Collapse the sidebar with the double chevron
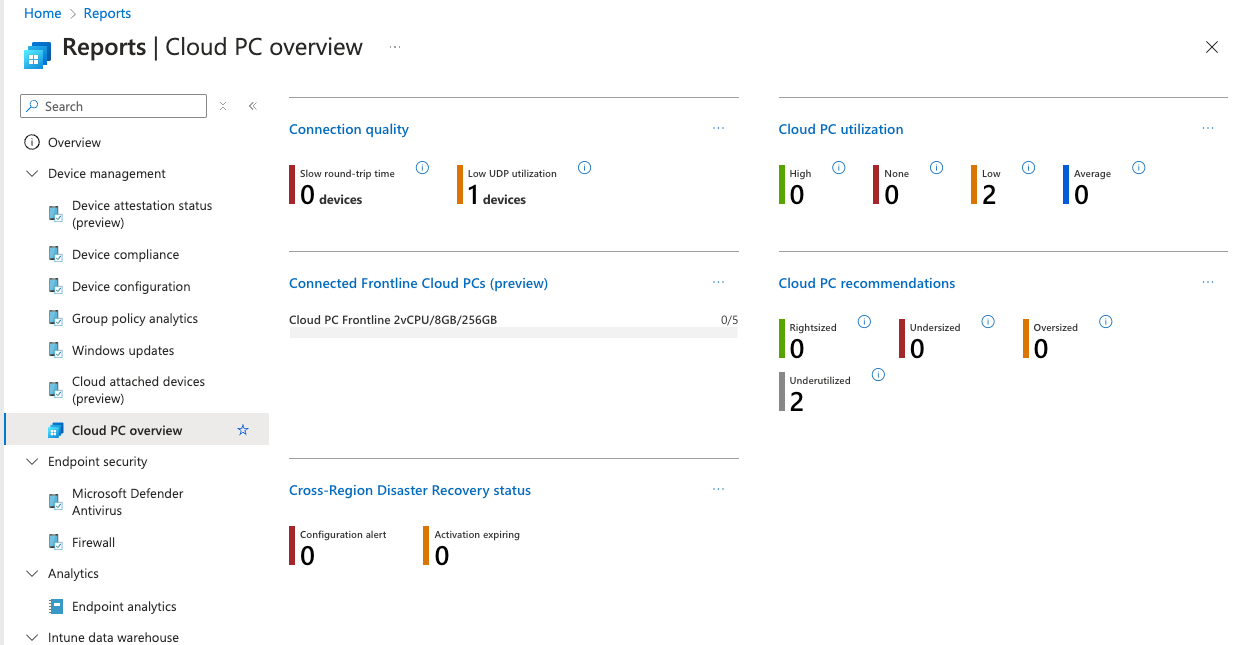 coord(253,106)
